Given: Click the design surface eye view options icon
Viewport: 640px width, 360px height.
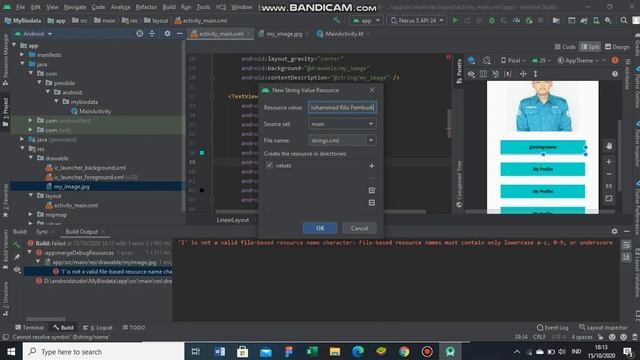Looking at the screenshot, I should (471, 74).
